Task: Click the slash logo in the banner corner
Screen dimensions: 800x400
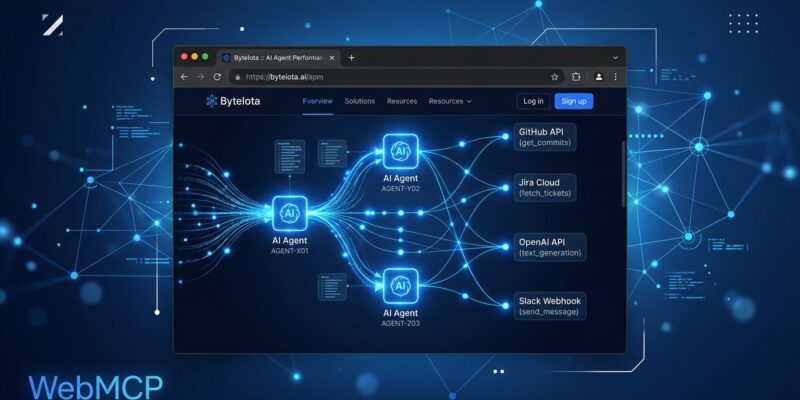Action: click(x=53, y=25)
